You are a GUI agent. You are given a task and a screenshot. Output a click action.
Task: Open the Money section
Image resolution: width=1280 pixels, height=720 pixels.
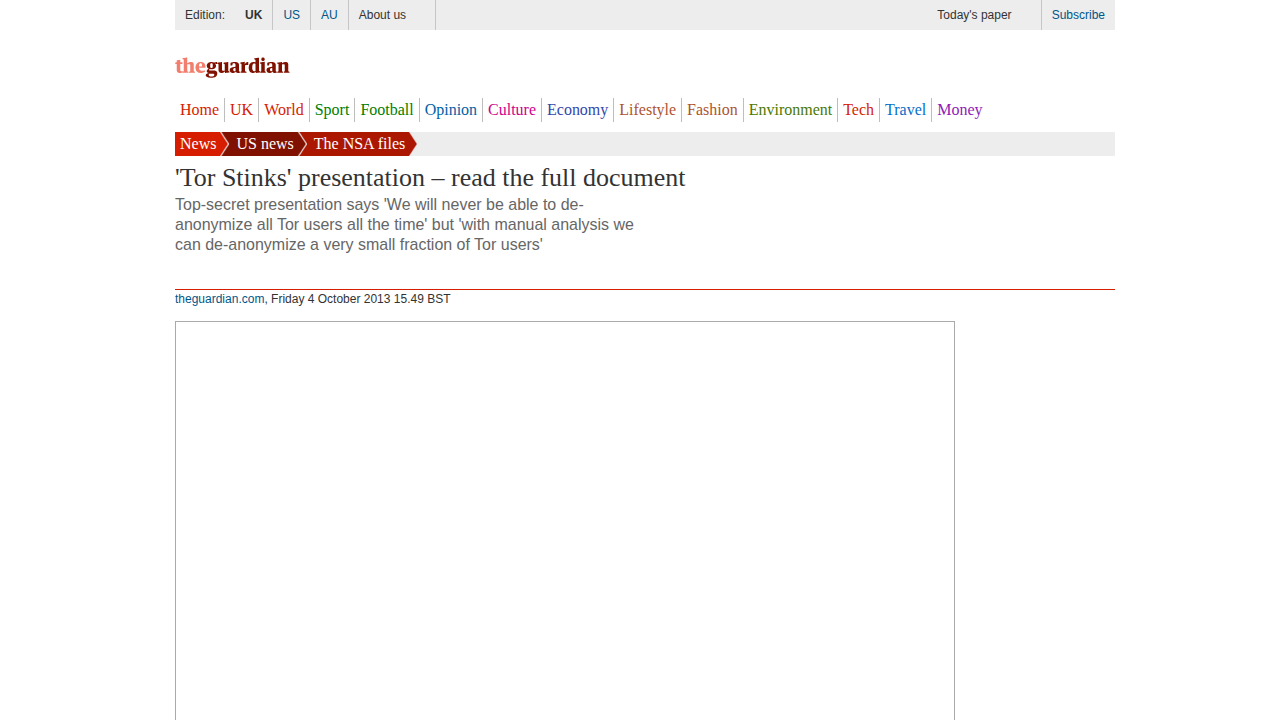pyautogui.click(x=959, y=110)
